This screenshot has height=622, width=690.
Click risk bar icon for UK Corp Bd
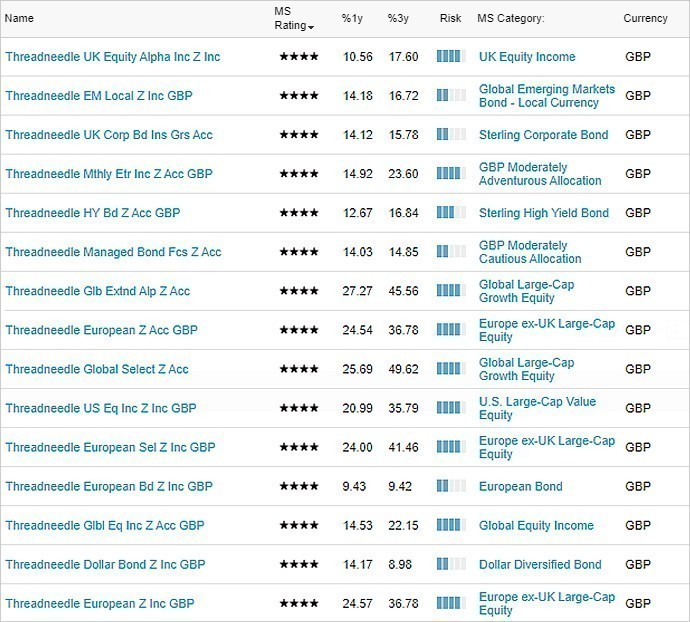(451, 134)
